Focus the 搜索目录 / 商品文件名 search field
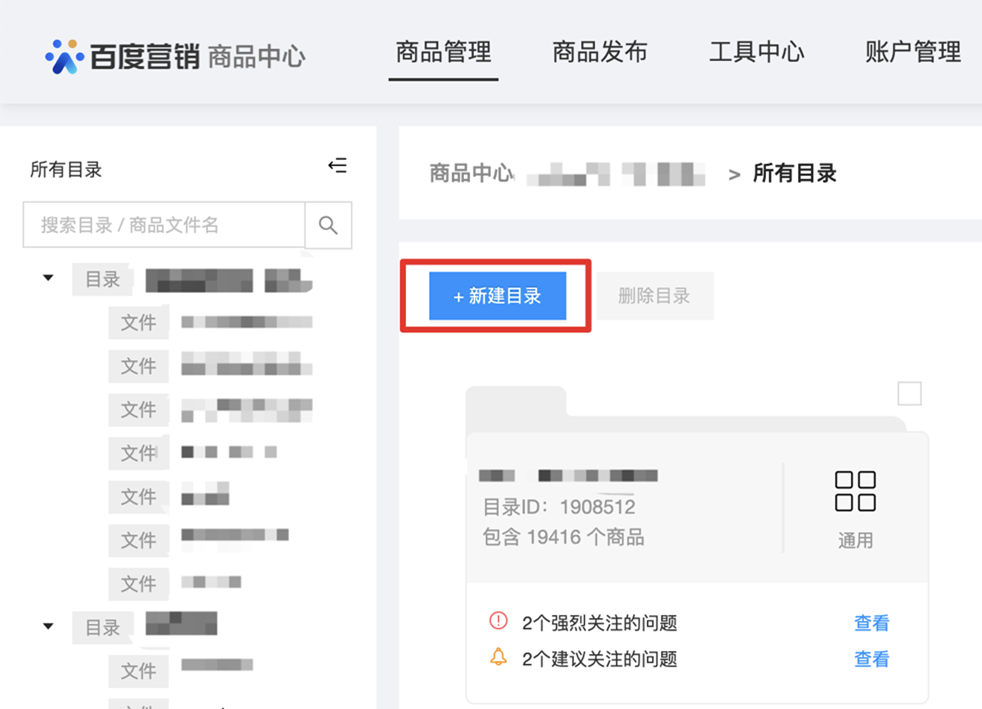 164,225
